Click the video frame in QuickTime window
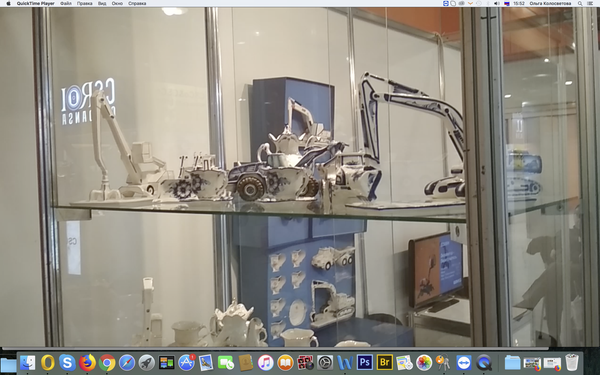Viewport: 600px width, 375px height. pyautogui.click(x=300, y=177)
